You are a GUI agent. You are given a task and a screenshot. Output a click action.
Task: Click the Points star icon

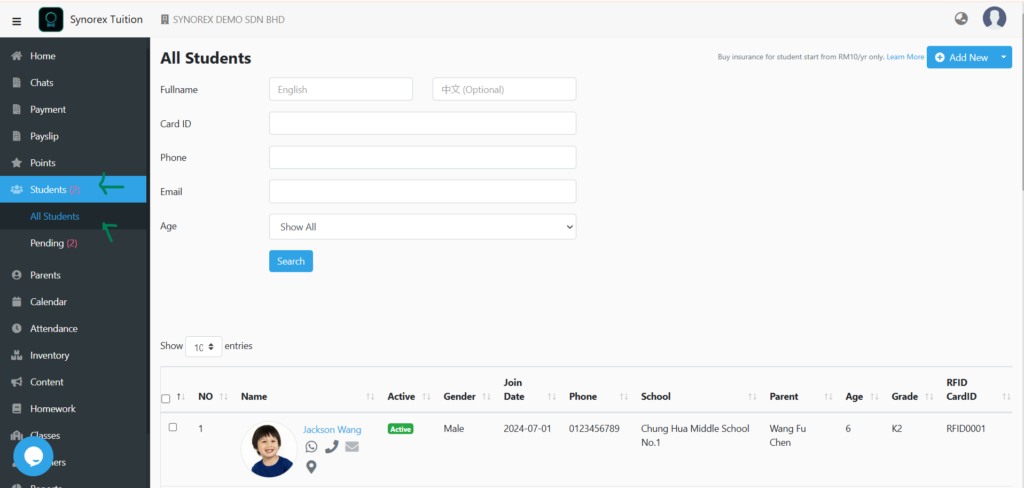(x=17, y=163)
